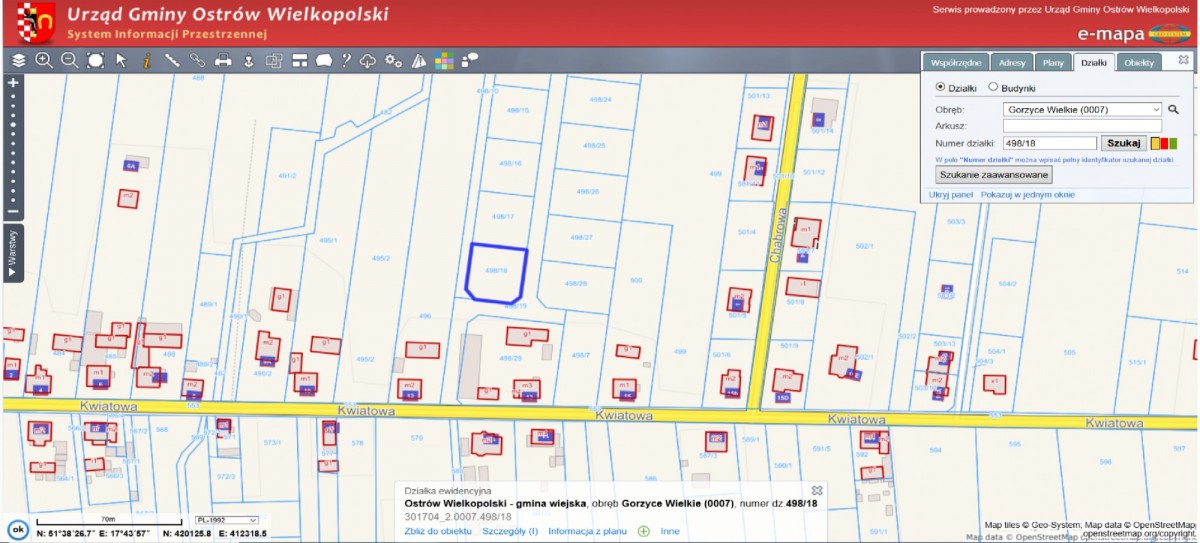1200x543 pixels.
Task: Click the Szukaj button
Action: point(1124,143)
